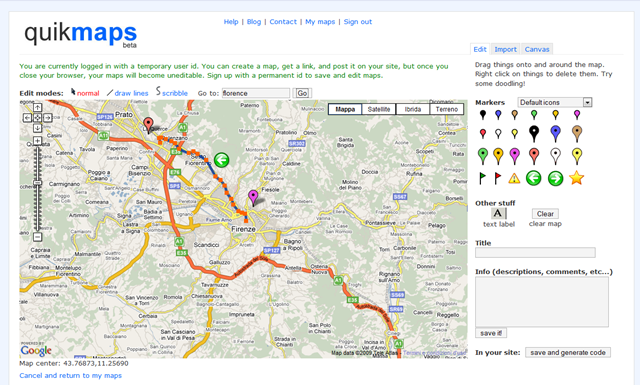Pick the small red pin marker
The height and width of the screenshot is (385, 640).
point(483,134)
